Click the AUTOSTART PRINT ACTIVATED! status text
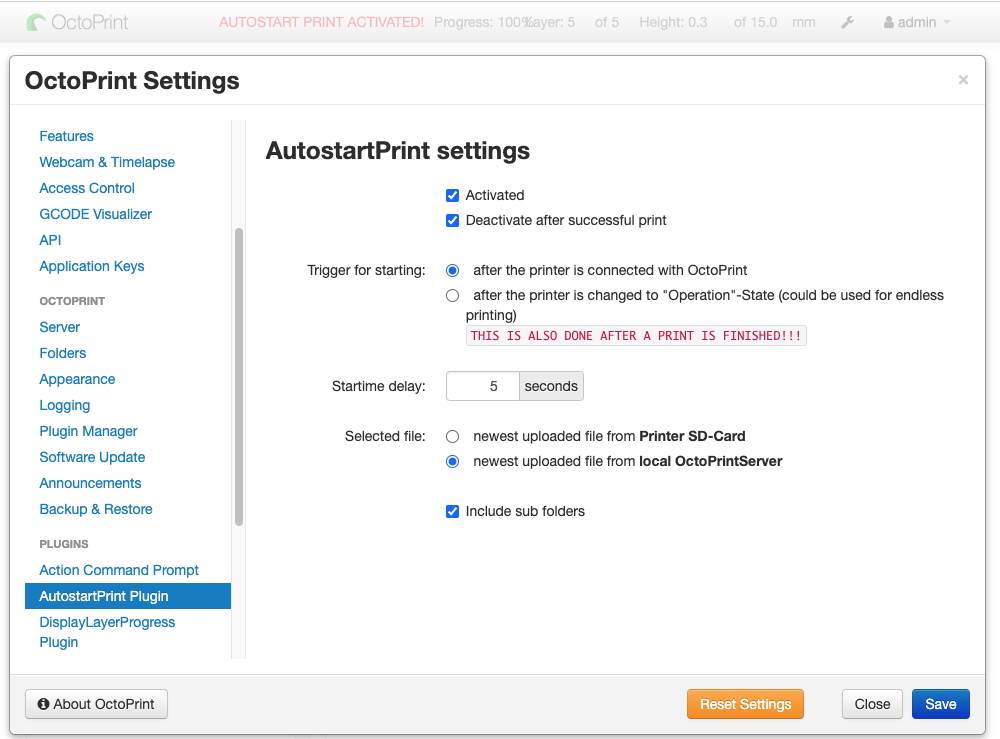This screenshot has width=1000, height=739. pyautogui.click(x=321, y=22)
